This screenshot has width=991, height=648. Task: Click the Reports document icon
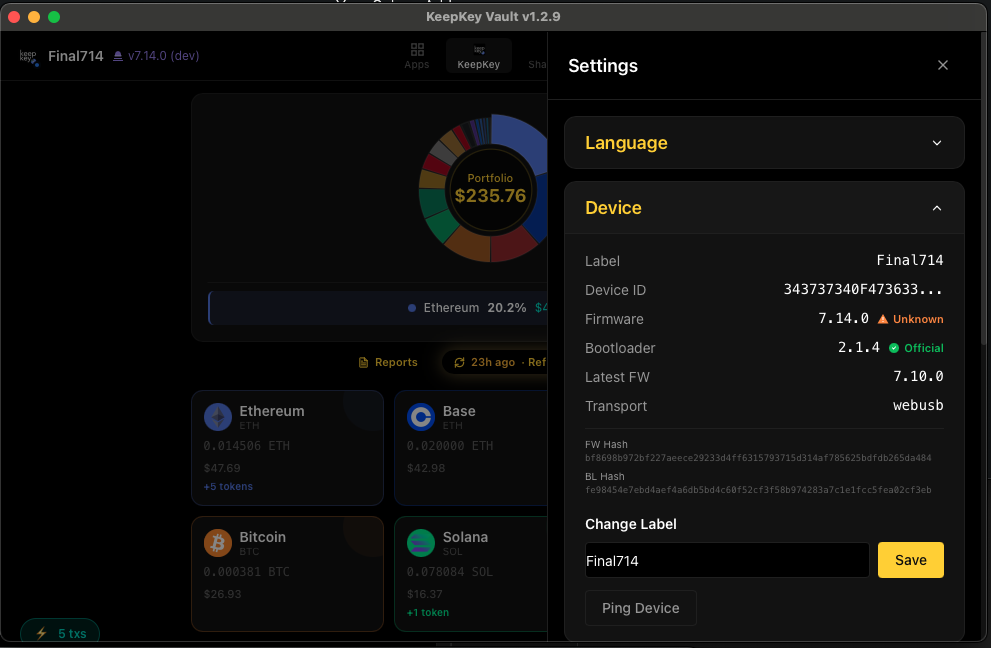click(x=364, y=362)
